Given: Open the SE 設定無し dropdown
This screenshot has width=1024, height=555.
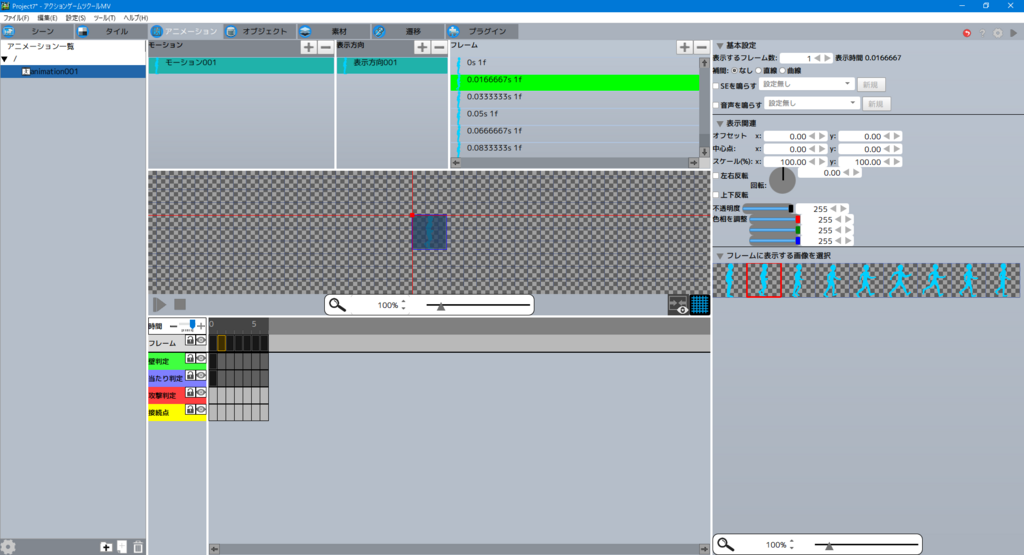Looking at the screenshot, I should click(x=807, y=84).
